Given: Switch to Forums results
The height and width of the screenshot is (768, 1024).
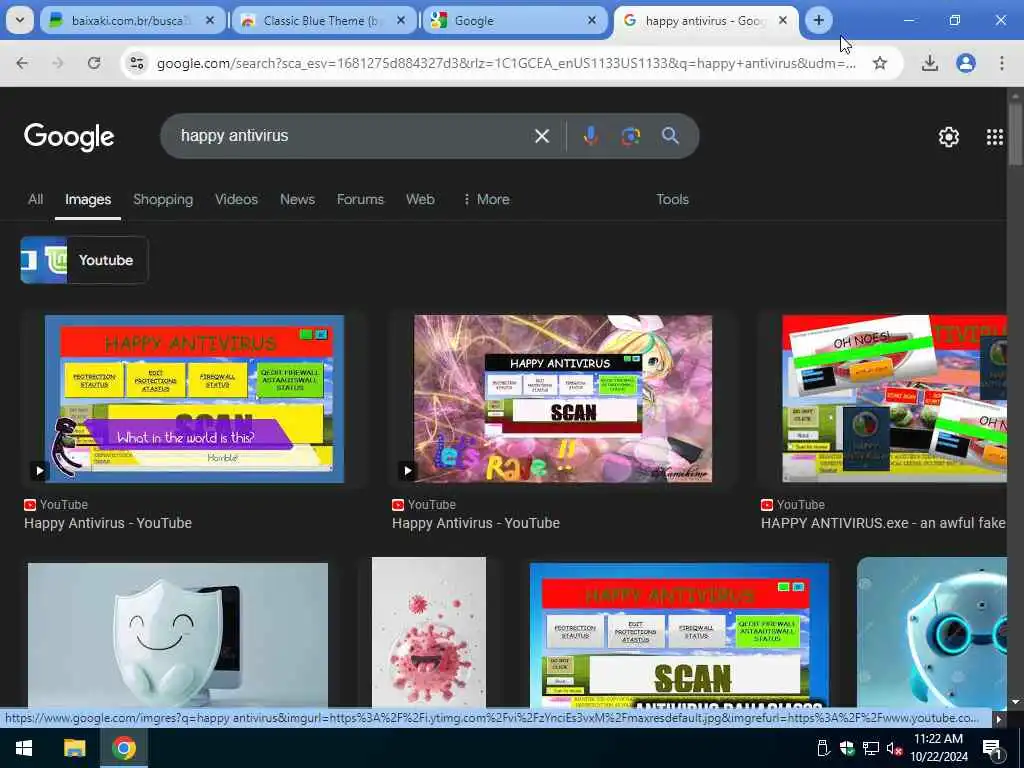Looking at the screenshot, I should (360, 199).
